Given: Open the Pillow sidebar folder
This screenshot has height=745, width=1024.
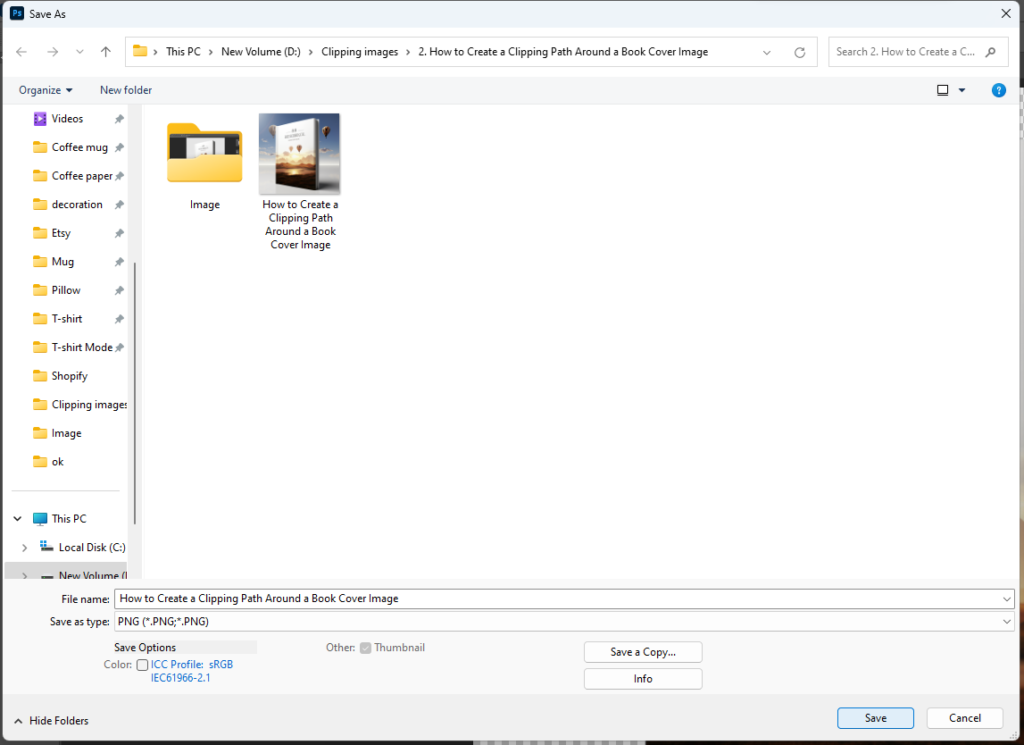Looking at the screenshot, I should 66,291.
